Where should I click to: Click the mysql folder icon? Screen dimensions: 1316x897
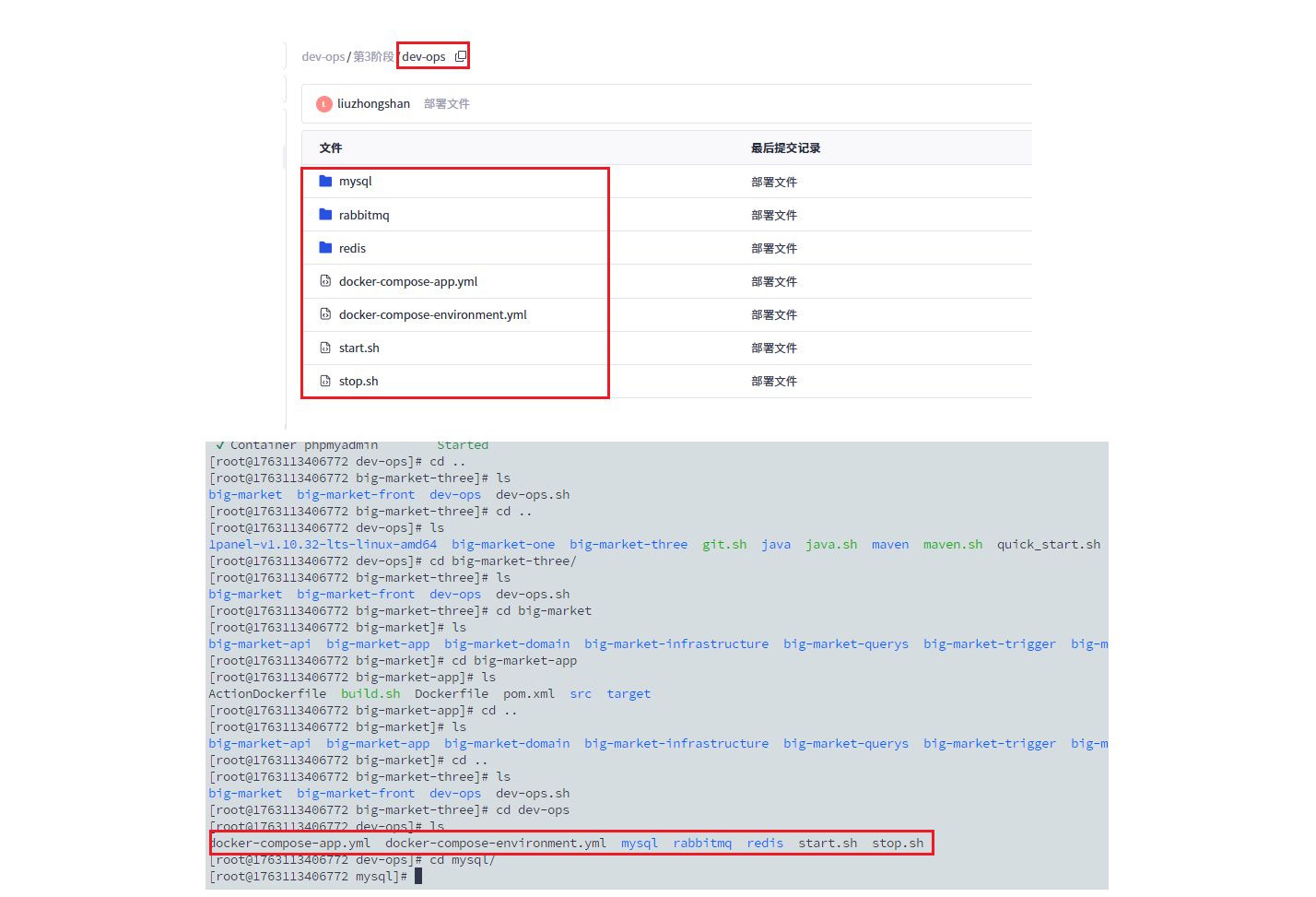(x=326, y=181)
